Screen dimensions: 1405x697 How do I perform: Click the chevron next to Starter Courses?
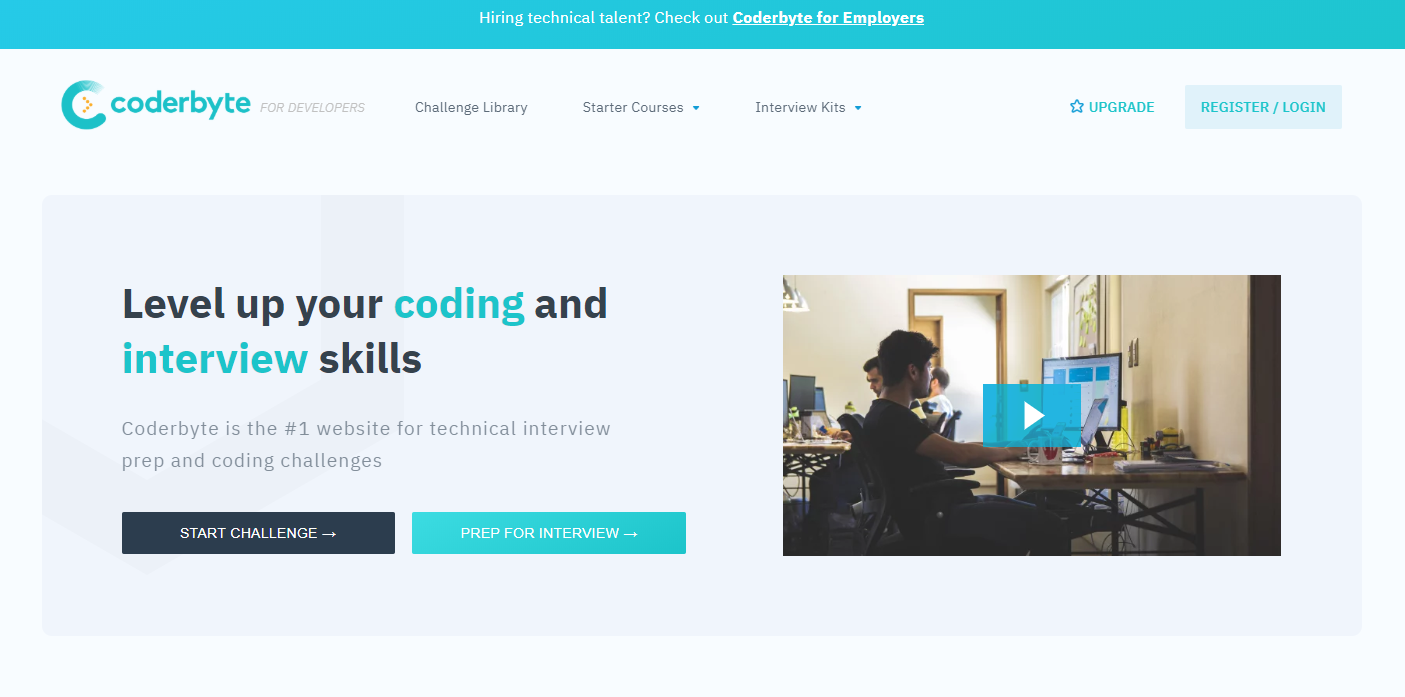pos(697,108)
